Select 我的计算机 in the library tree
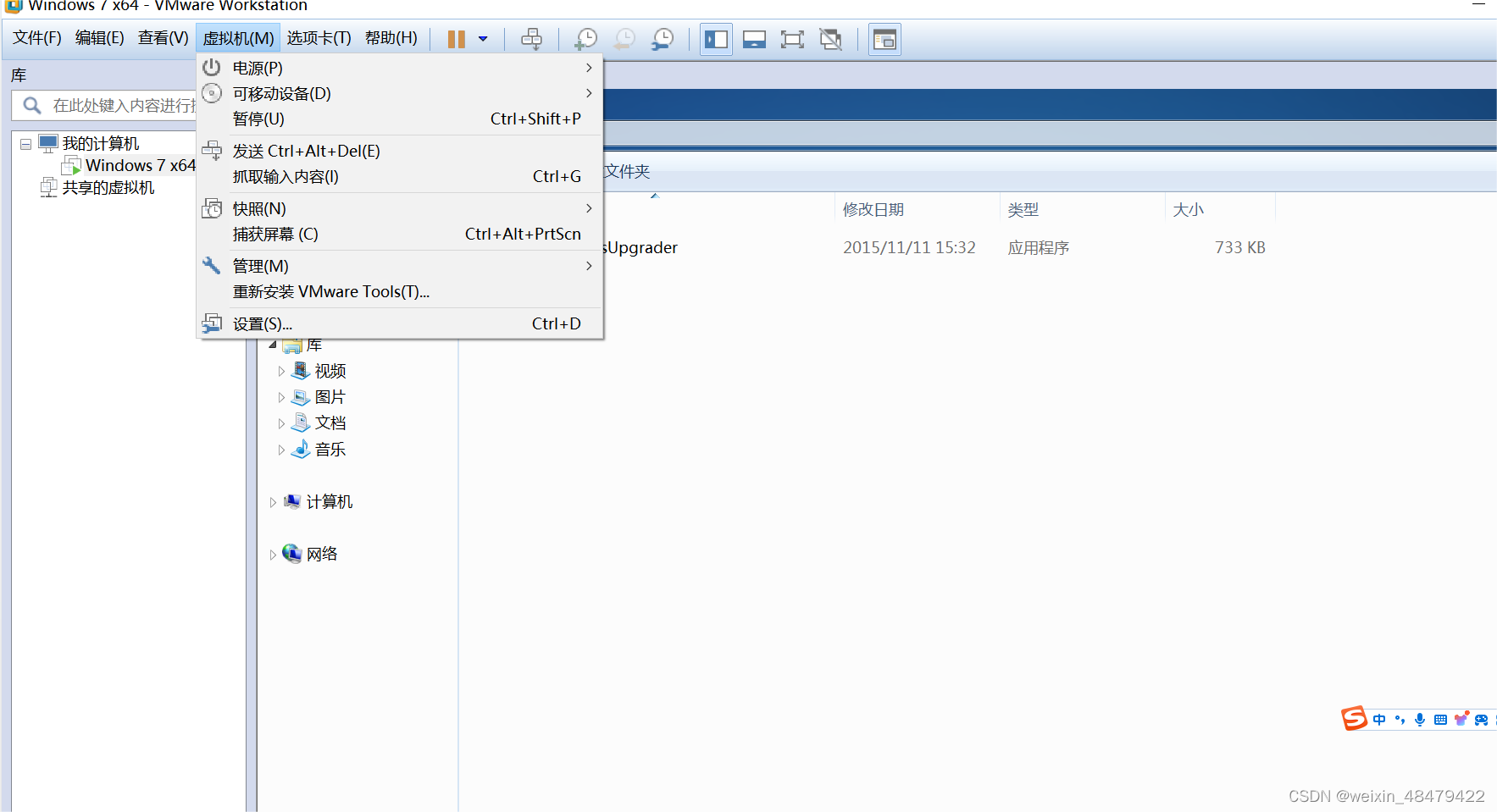Screen dimensions: 1497x812 [101, 143]
